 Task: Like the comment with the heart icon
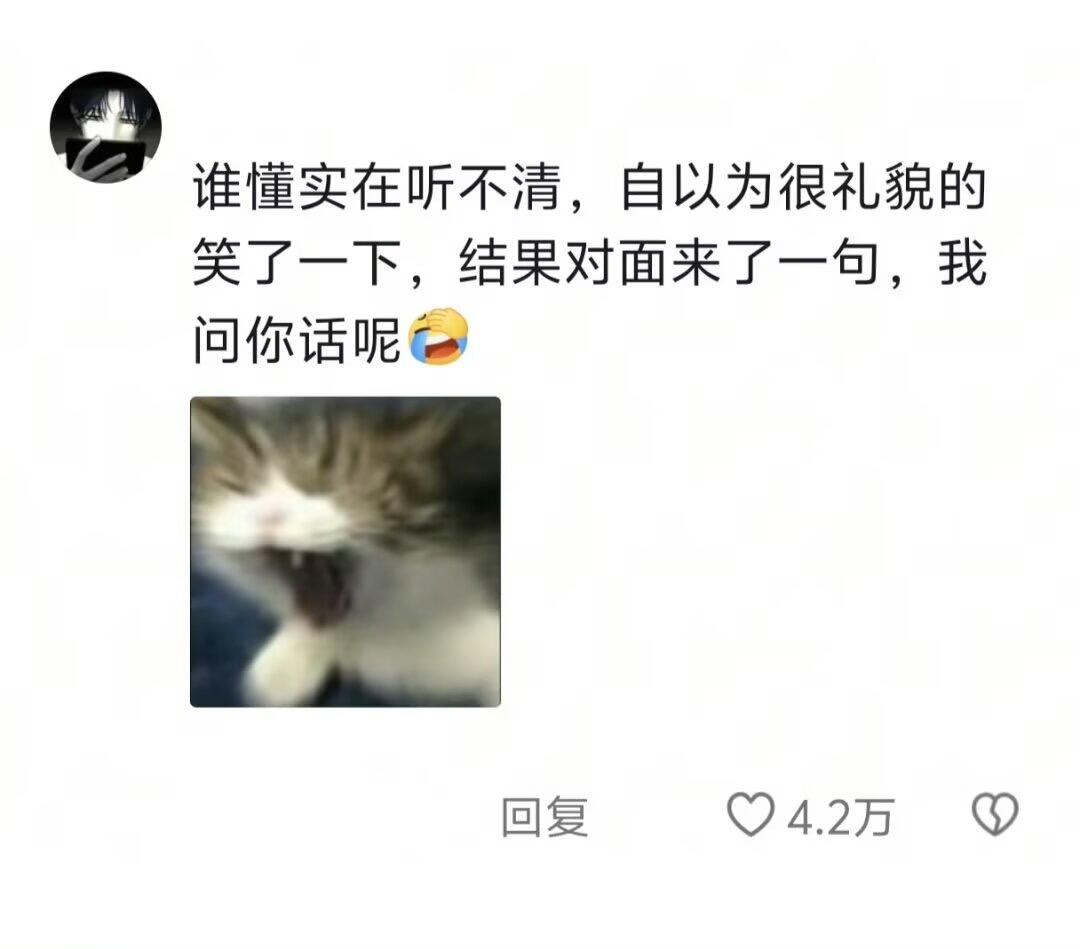pyautogui.click(x=751, y=814)
